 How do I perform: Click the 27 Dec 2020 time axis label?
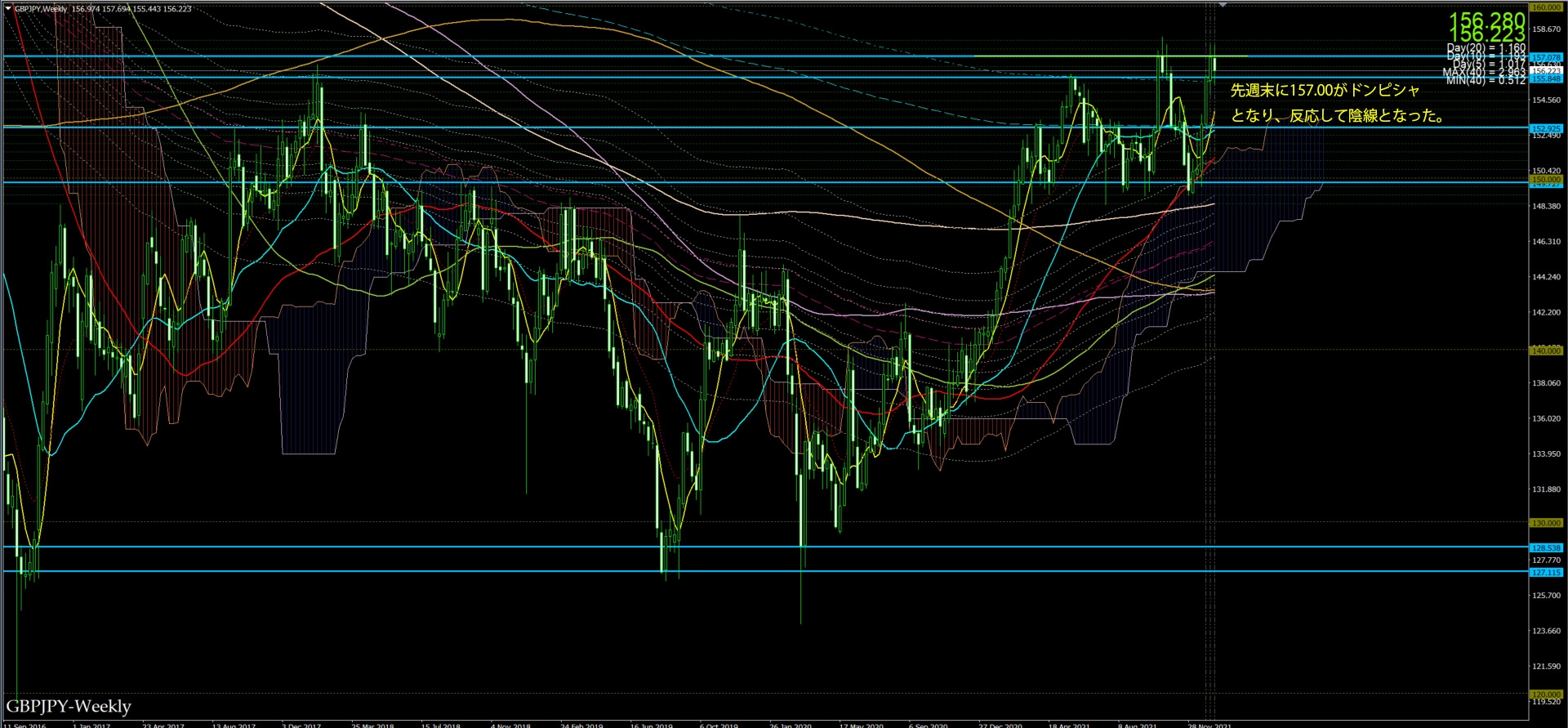tap(1000, 725)
